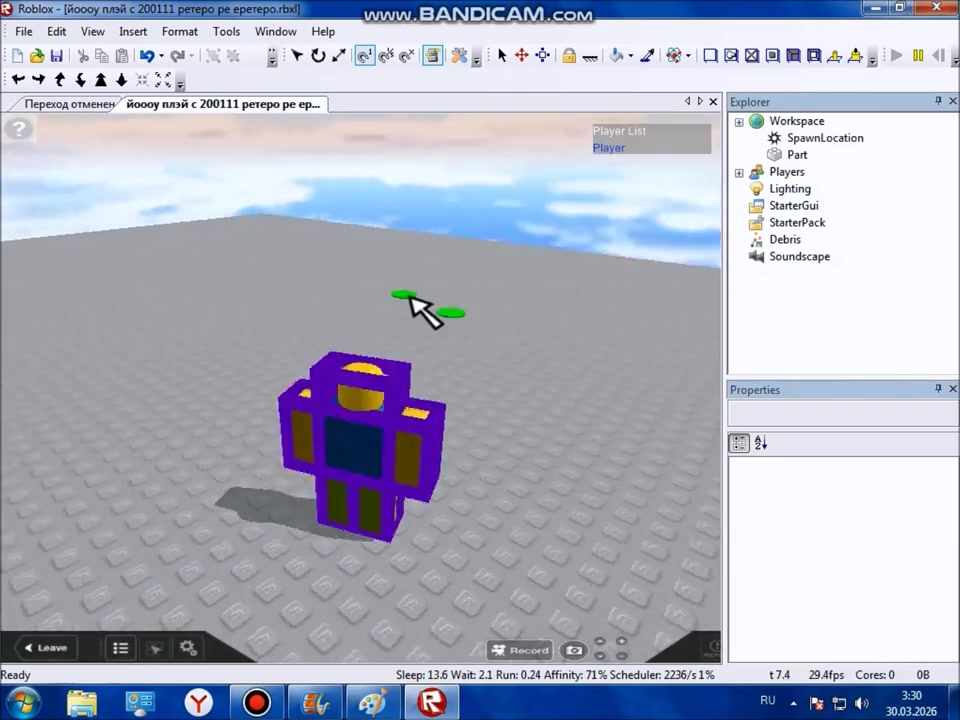Viewport: 960px width, 720px height.
Task: Take a screenshot with camera icon
Action: 573,650
